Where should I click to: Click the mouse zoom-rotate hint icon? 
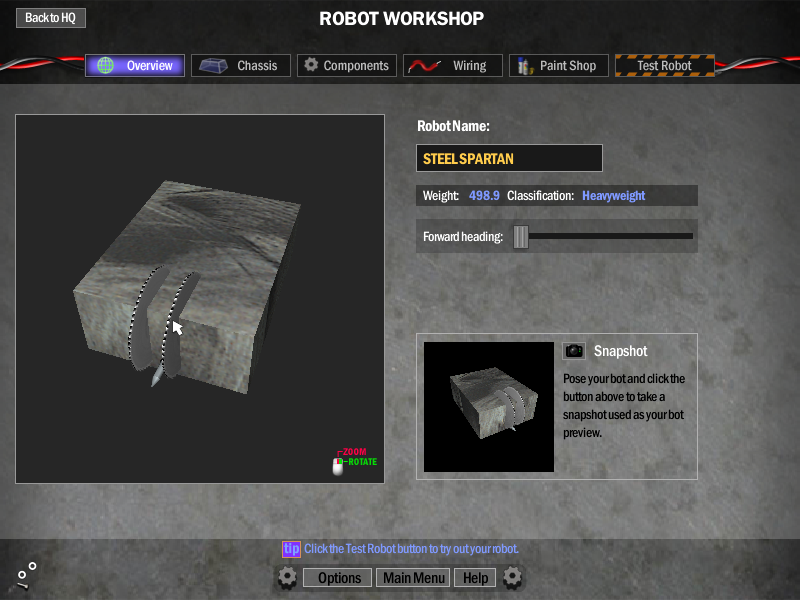(x=338, y=466)
